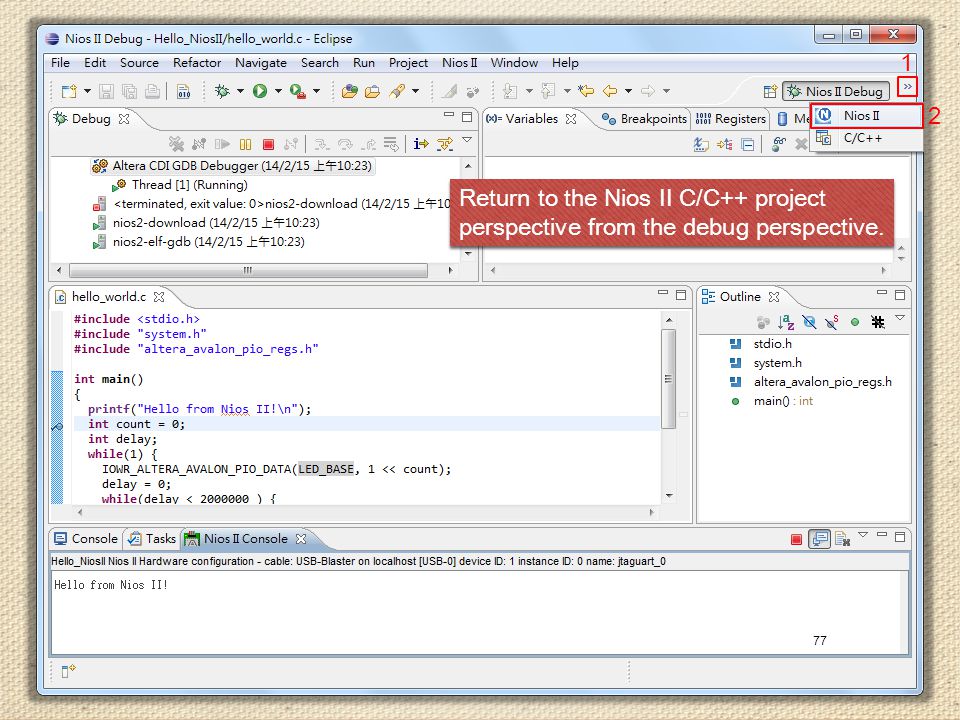Click the LED_BASE text in the code
This screenshot has height=720, width=960.
pyautogui.click(x=326, y=469)
